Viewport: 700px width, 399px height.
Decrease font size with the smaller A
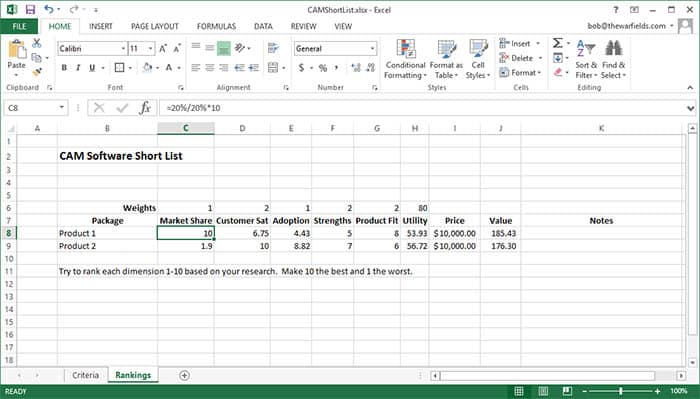pos(177,49)
